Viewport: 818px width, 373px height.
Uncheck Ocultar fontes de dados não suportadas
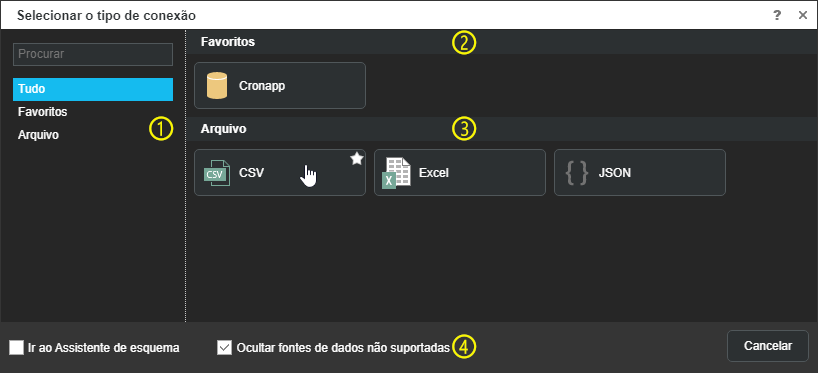click(x=224, y=347)
